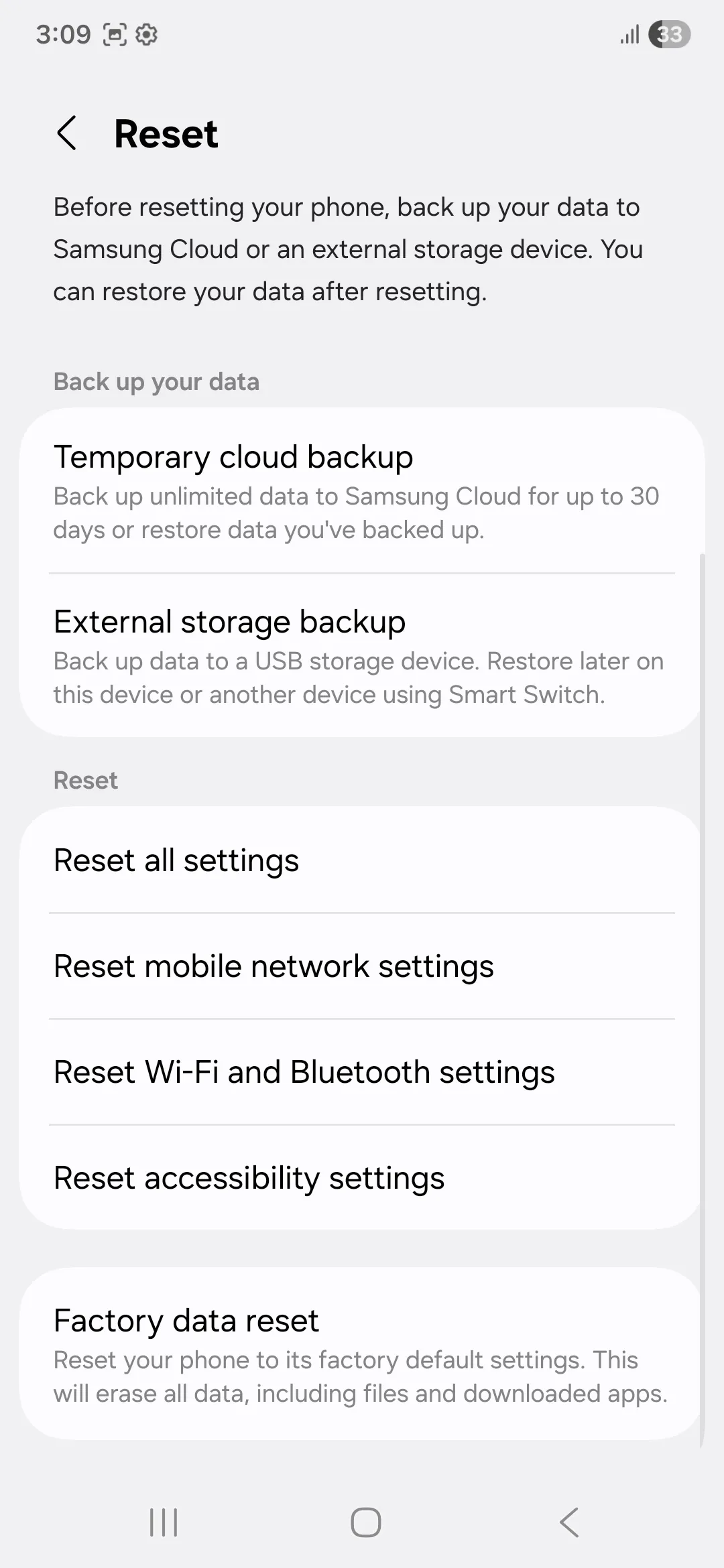Image resolution: width=724 pixels, height=1568 pixels.
Task: Tap the back arrow beside Reset title
Action: coord(67,133)
